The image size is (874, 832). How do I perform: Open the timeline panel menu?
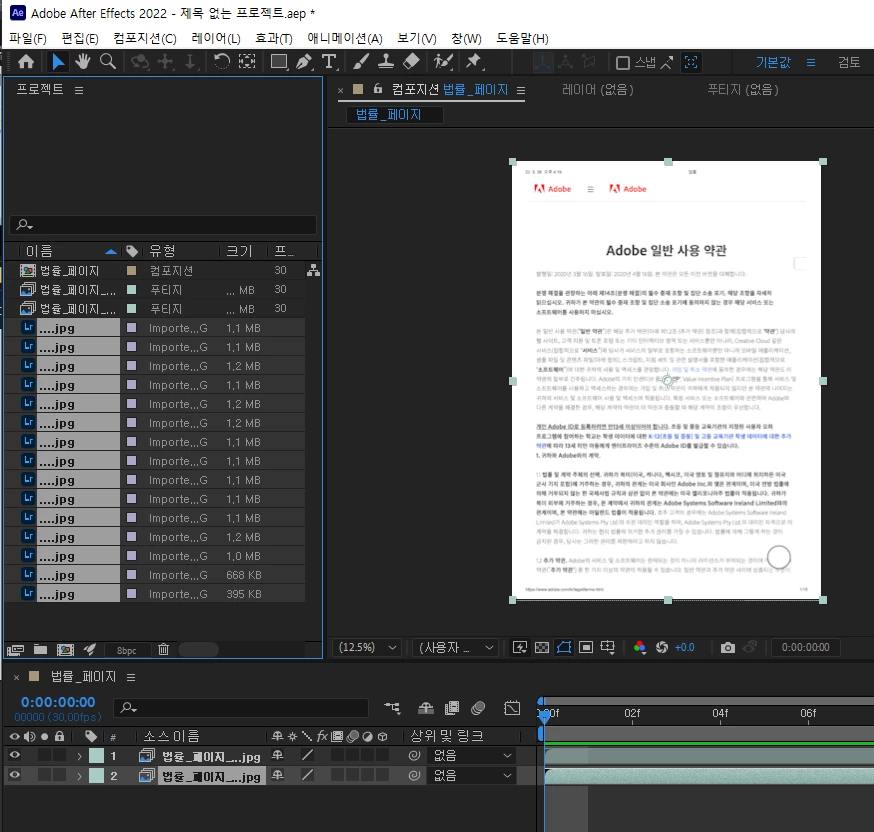pos(131,677)
